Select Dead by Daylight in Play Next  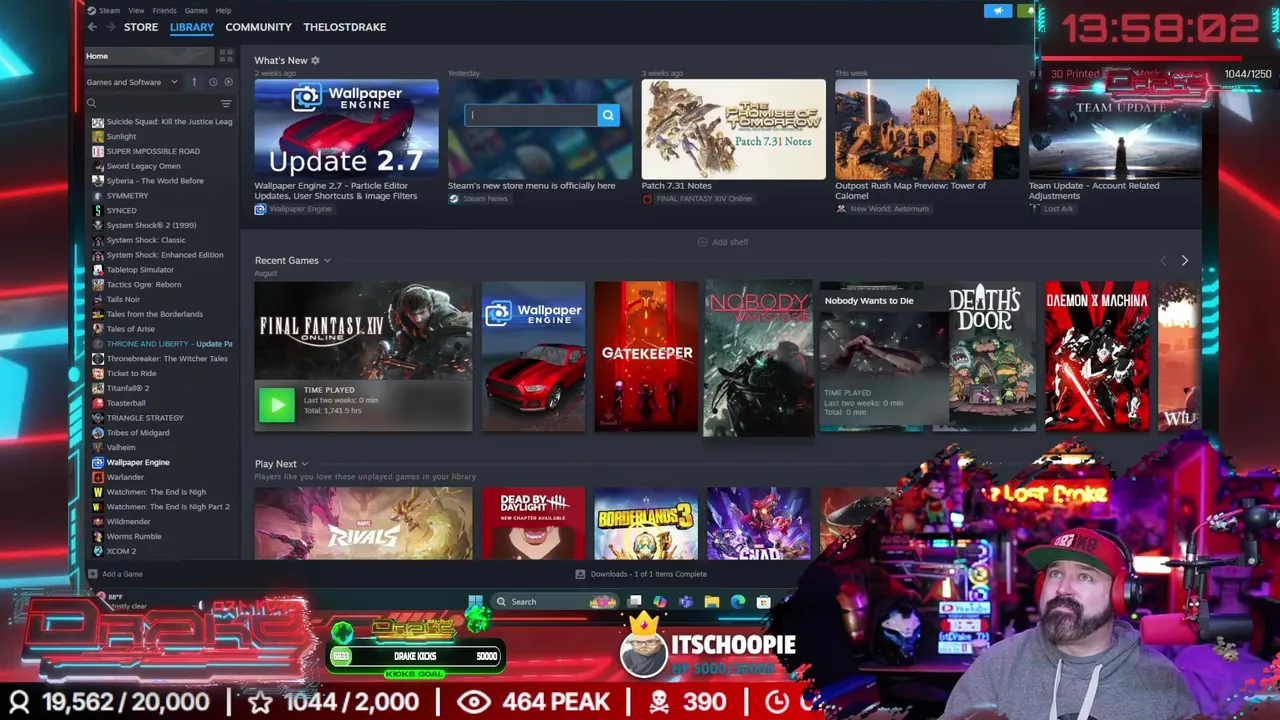(533, 524)
